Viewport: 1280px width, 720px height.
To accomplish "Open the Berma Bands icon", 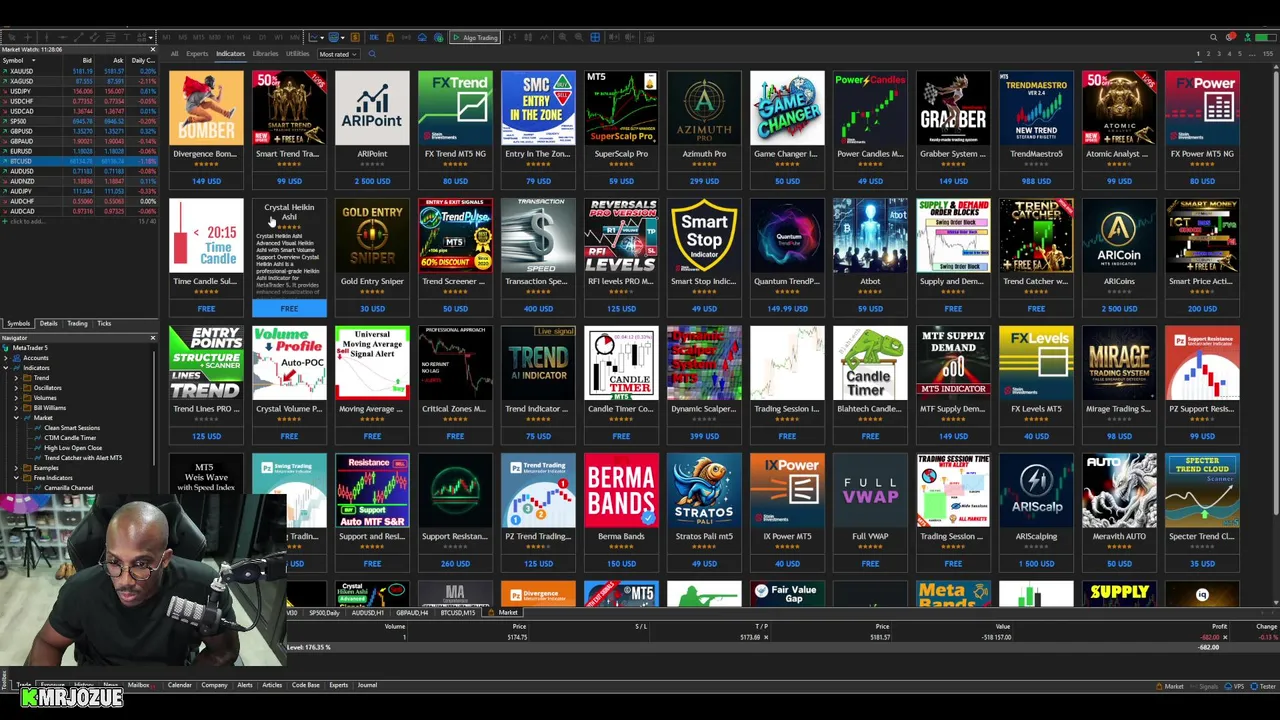I will (621, 491).
